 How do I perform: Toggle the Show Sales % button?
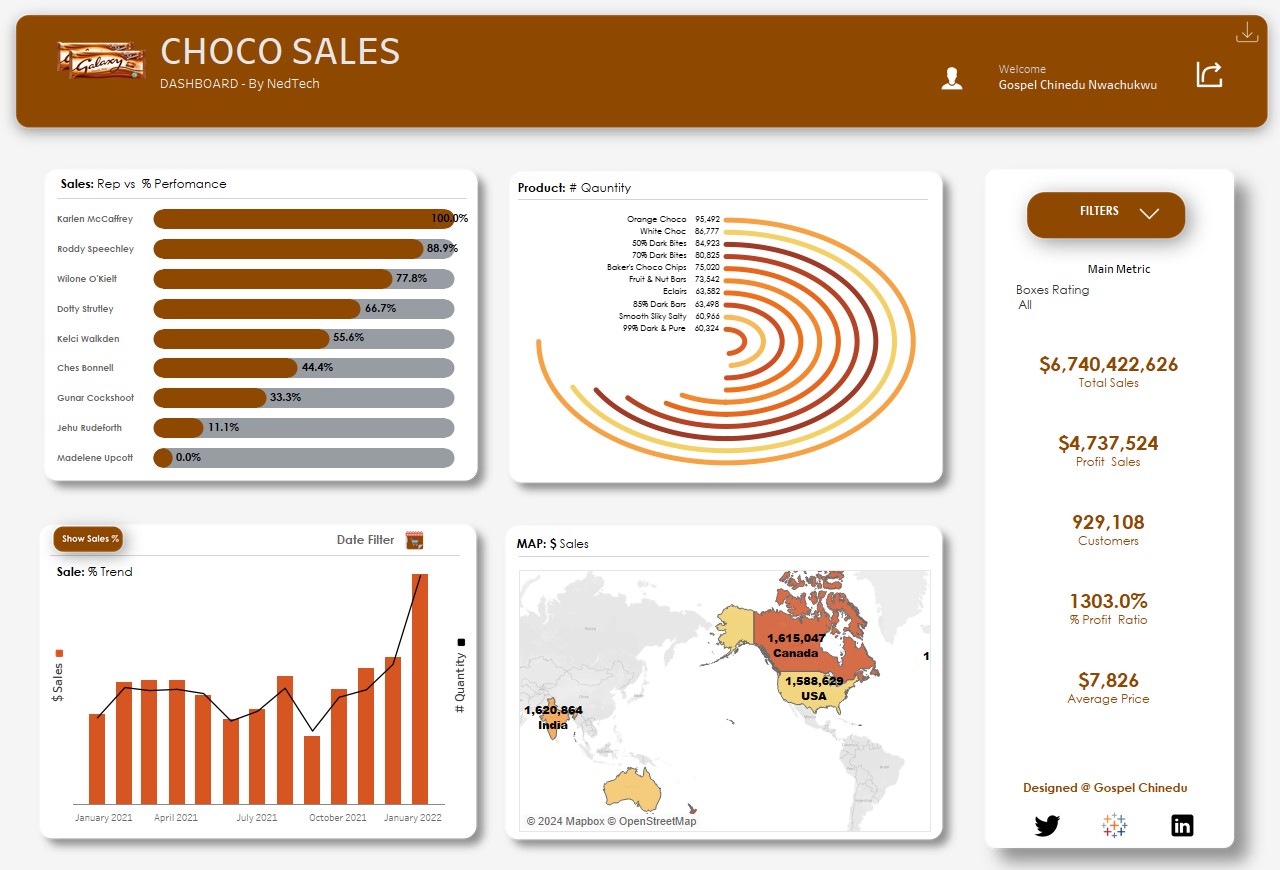coord(89,539)
